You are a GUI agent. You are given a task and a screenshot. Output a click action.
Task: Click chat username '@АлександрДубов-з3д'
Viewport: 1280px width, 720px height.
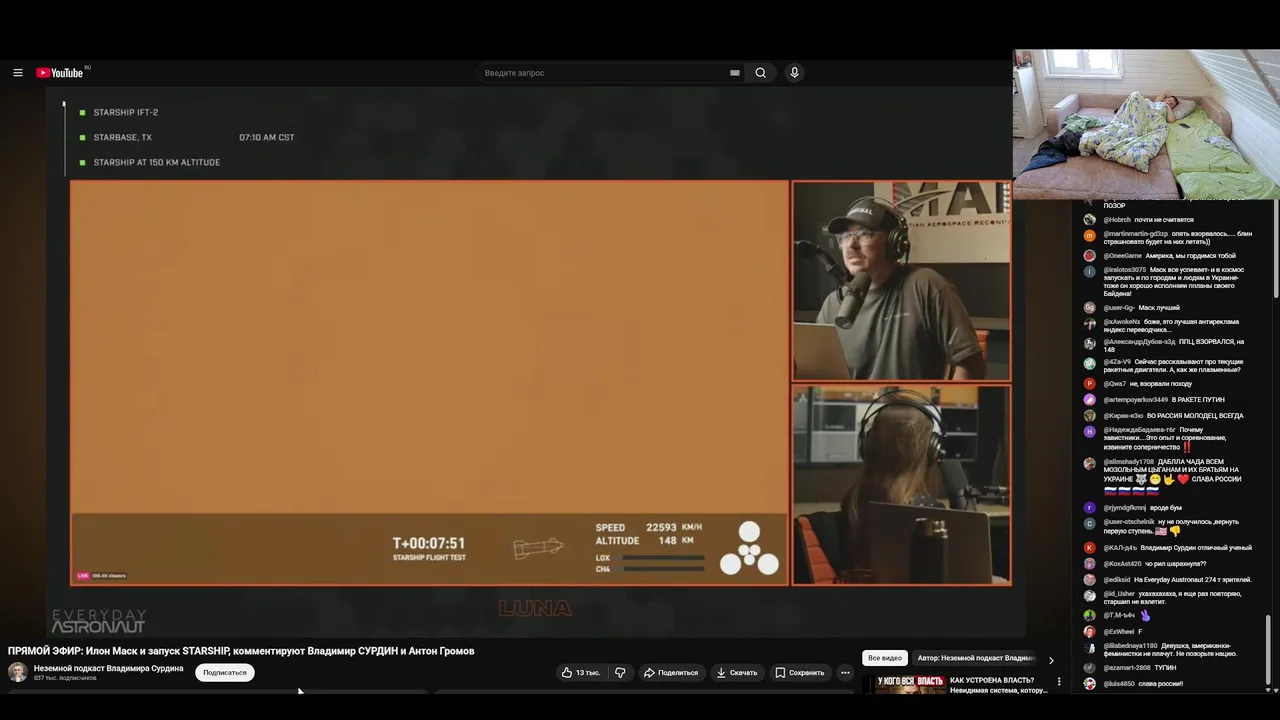[x=1140, y=342]
